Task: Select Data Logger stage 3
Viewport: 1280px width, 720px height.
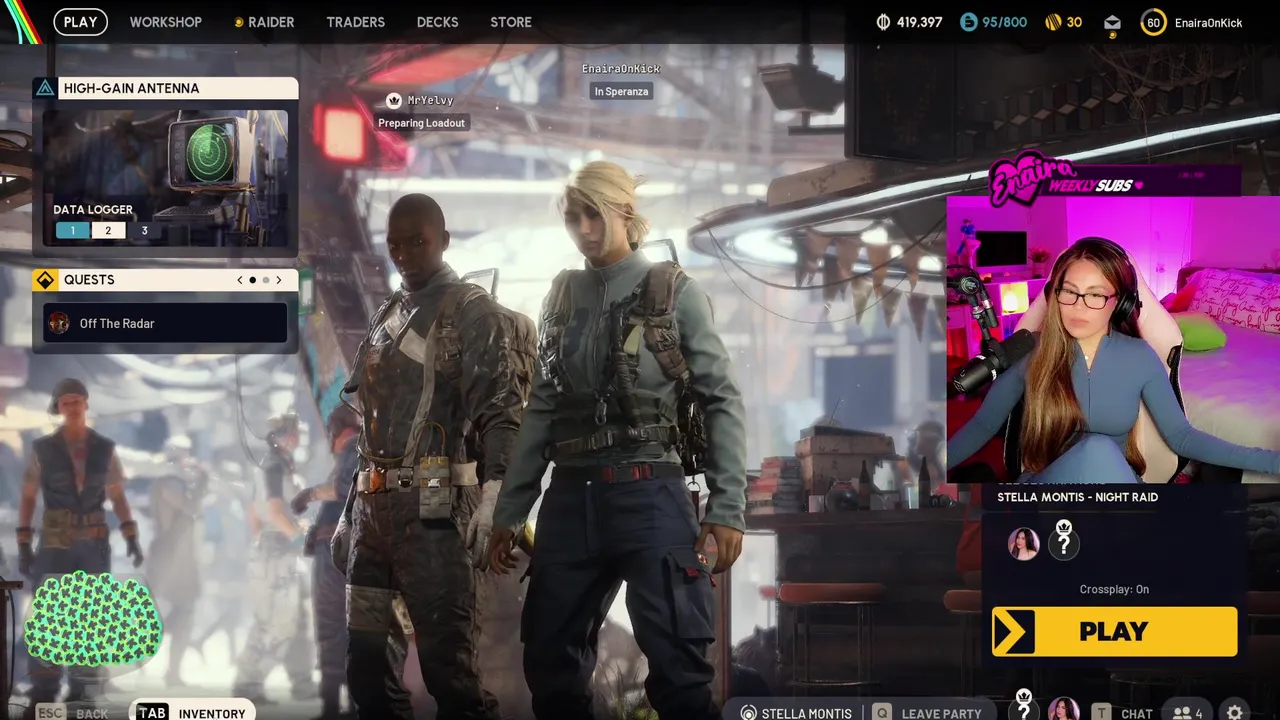Action: 144,230
